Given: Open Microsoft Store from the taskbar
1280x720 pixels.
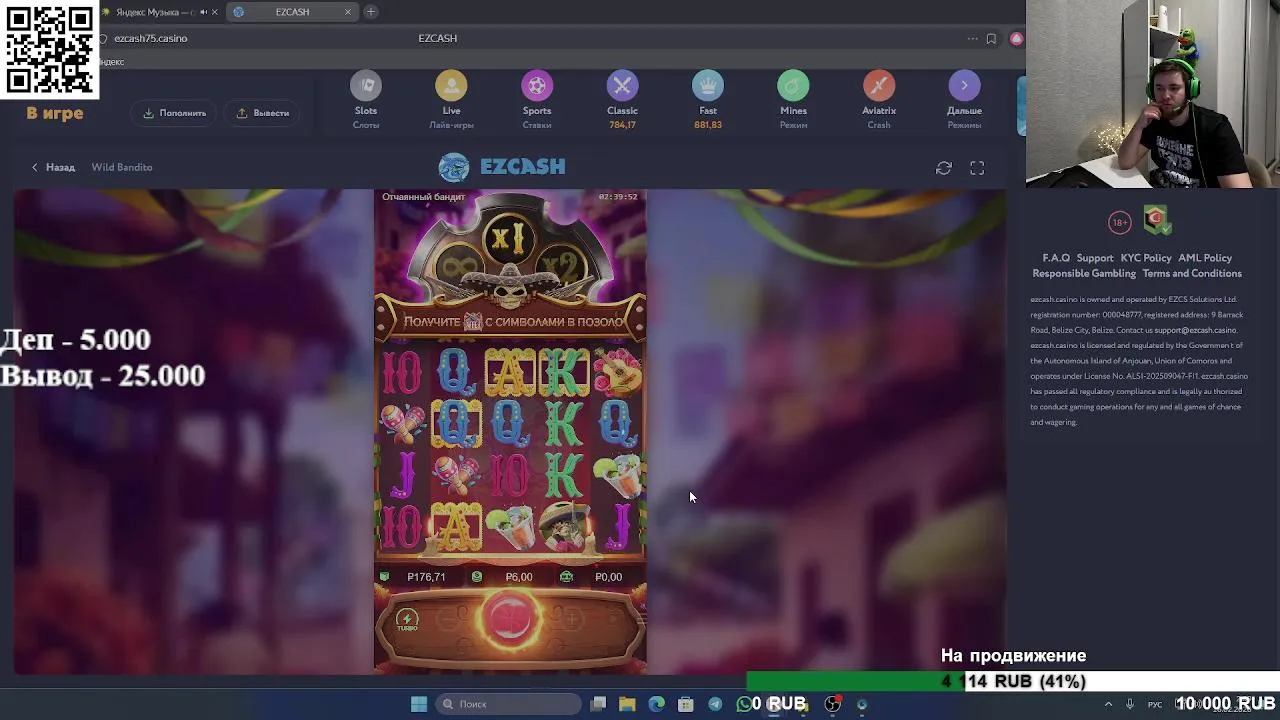Looking at the screenshot, I should 685,704.
